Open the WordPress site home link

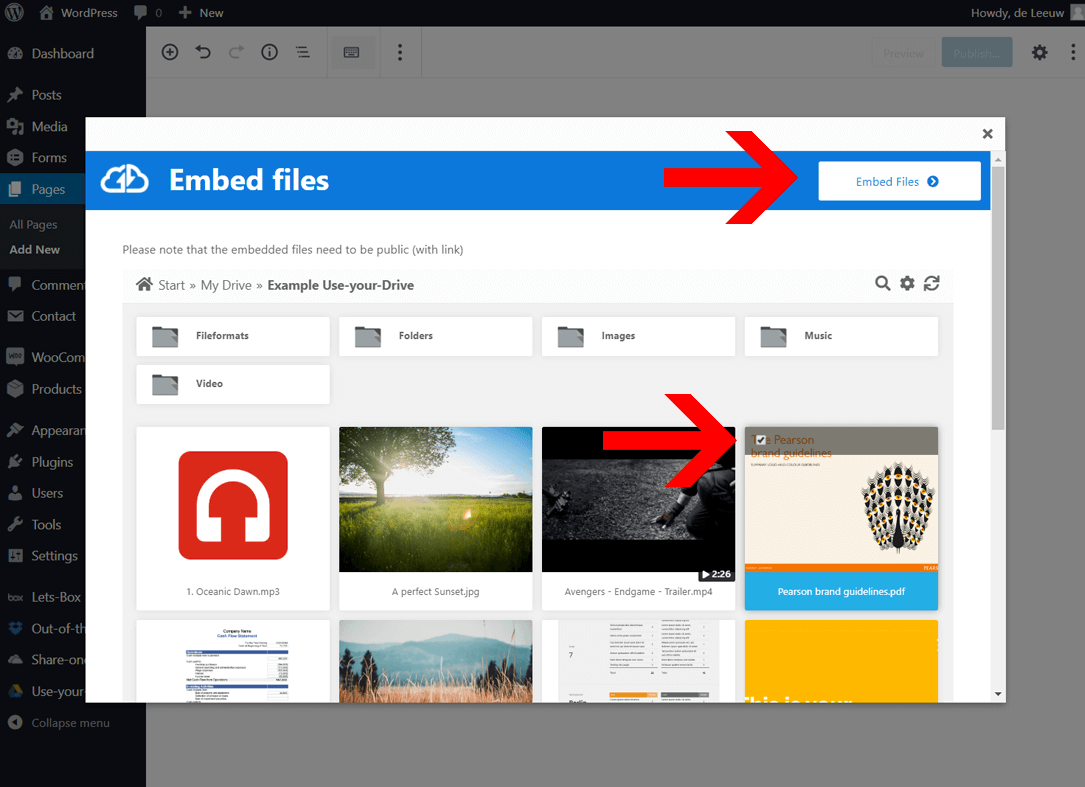78,12
